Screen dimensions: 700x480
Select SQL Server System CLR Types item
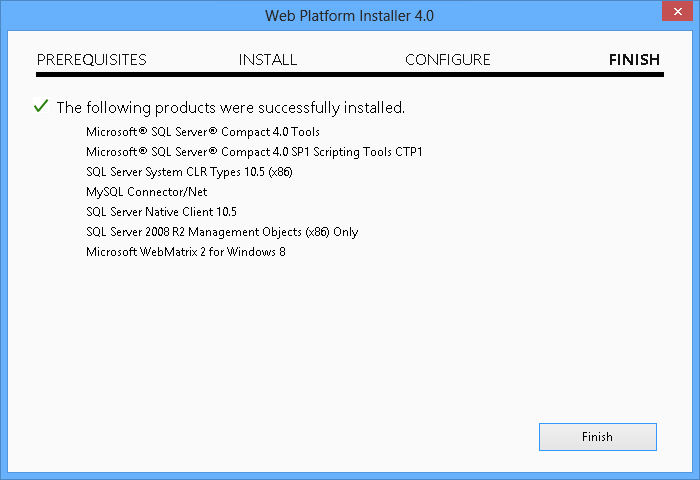click(189, 171)
